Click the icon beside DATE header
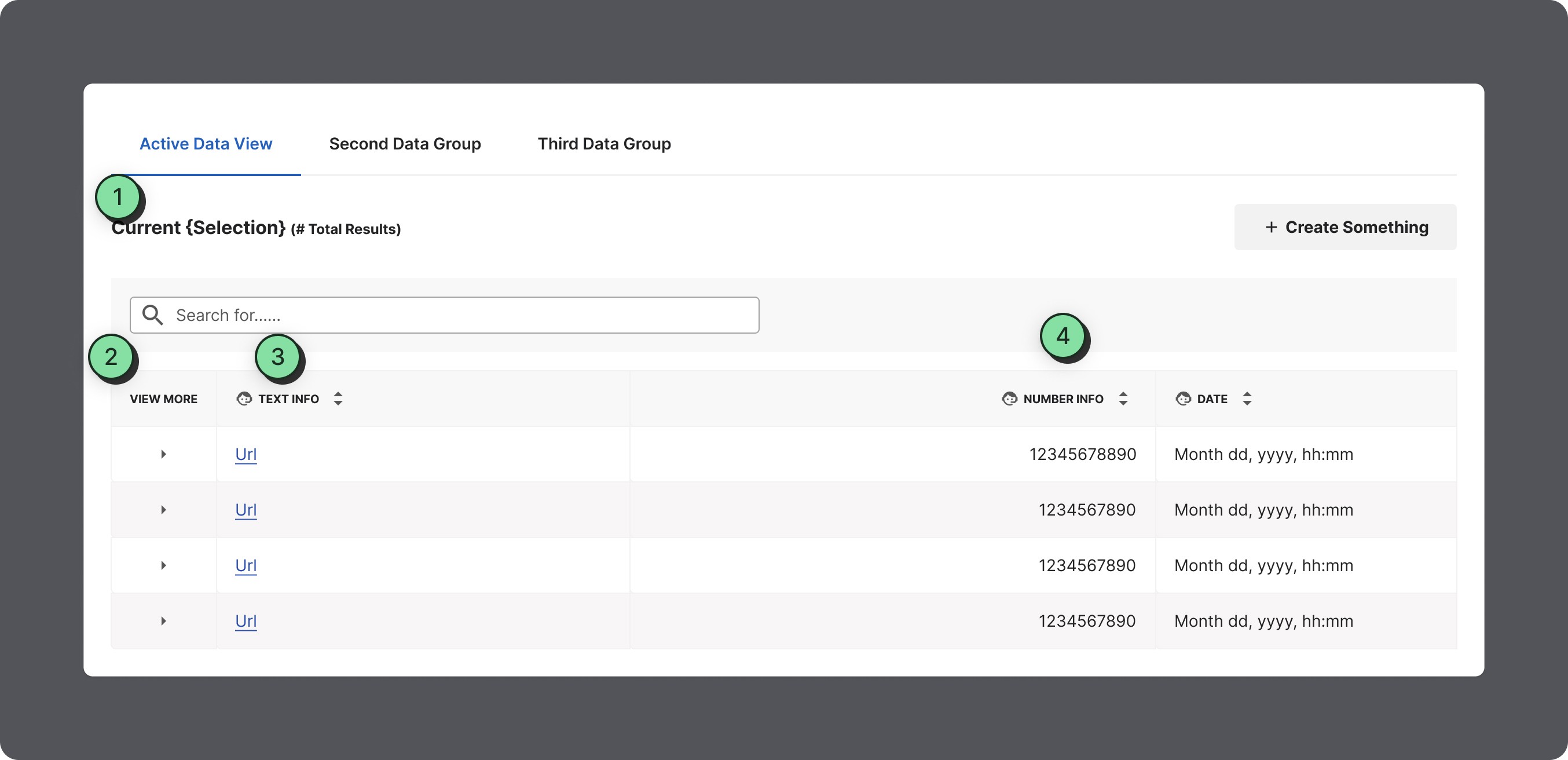This screenshot has height=760, width=1568. click(x=1183, y=399)
